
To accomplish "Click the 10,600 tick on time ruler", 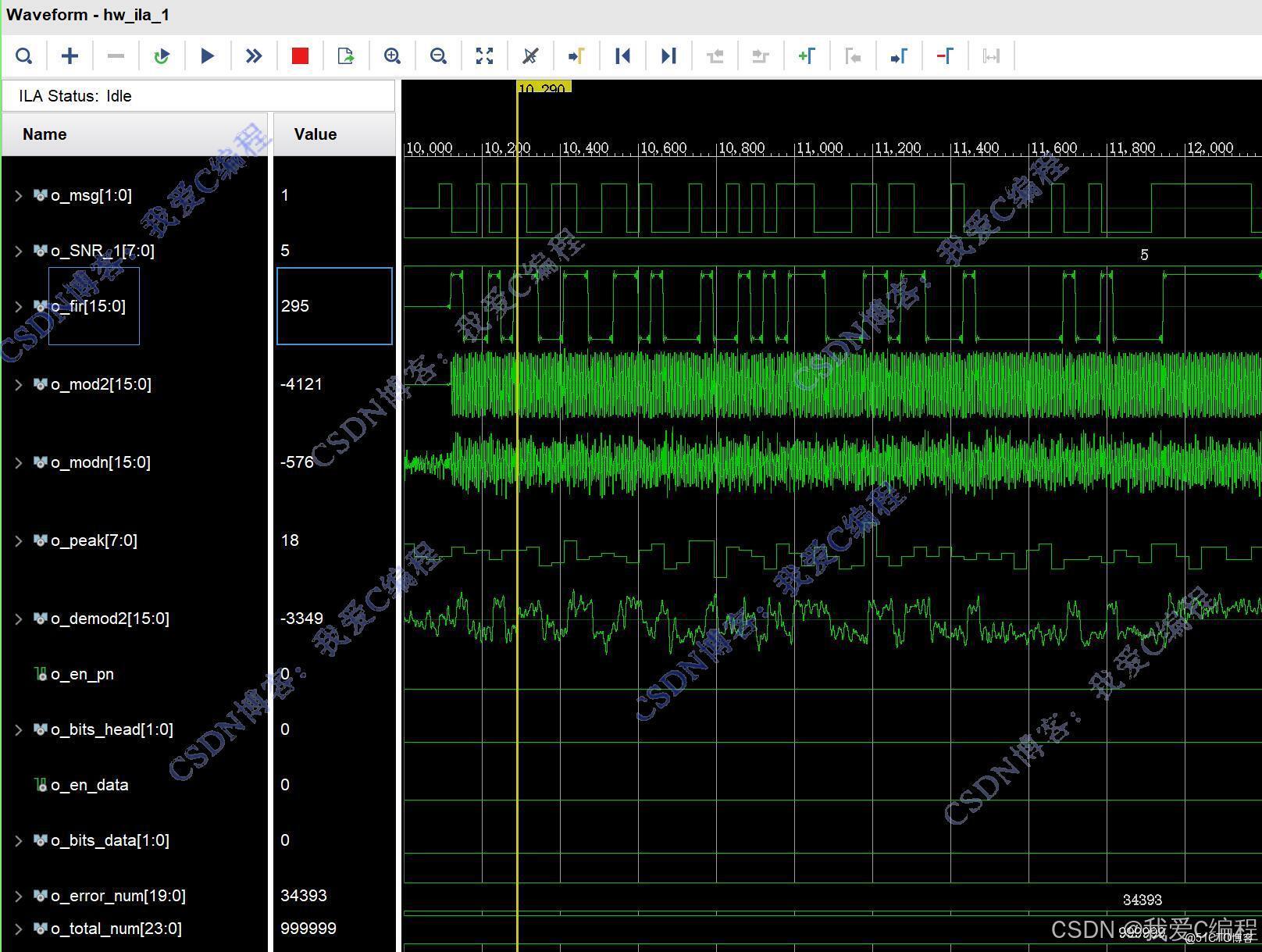I will point(663,148).
